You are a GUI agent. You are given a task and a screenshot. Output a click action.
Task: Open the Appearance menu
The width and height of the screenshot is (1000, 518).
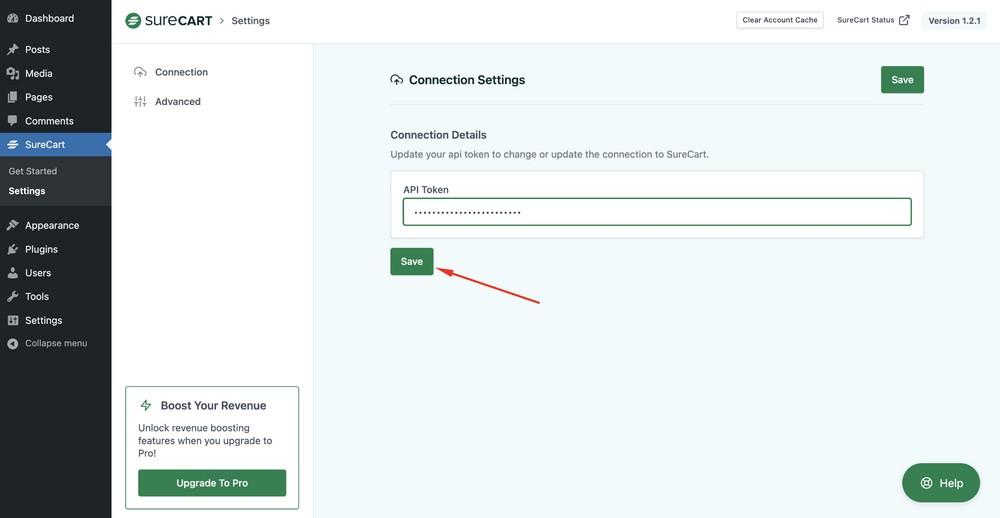[55, 225]
